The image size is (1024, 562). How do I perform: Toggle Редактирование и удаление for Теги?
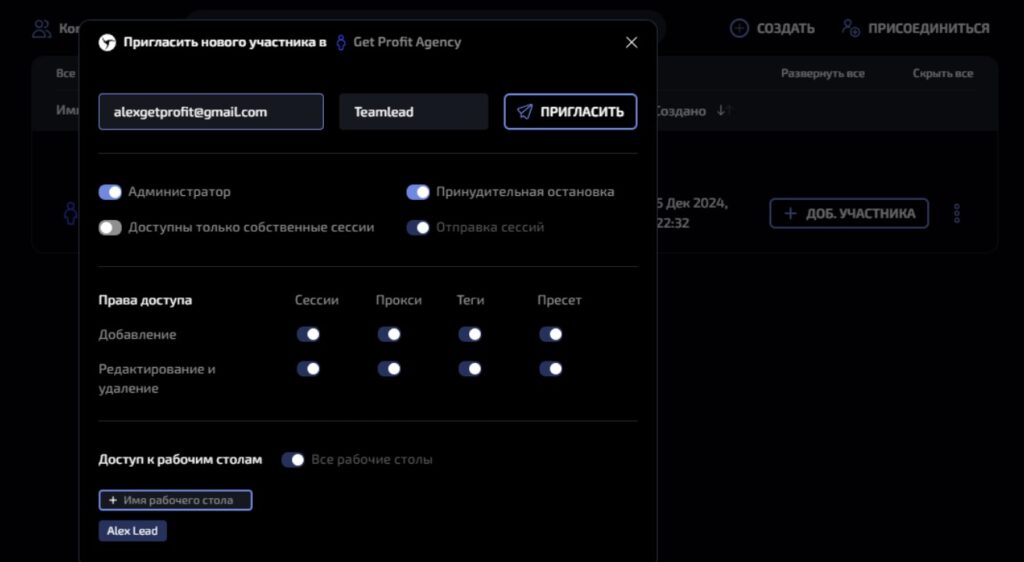[x=470, y=369]
